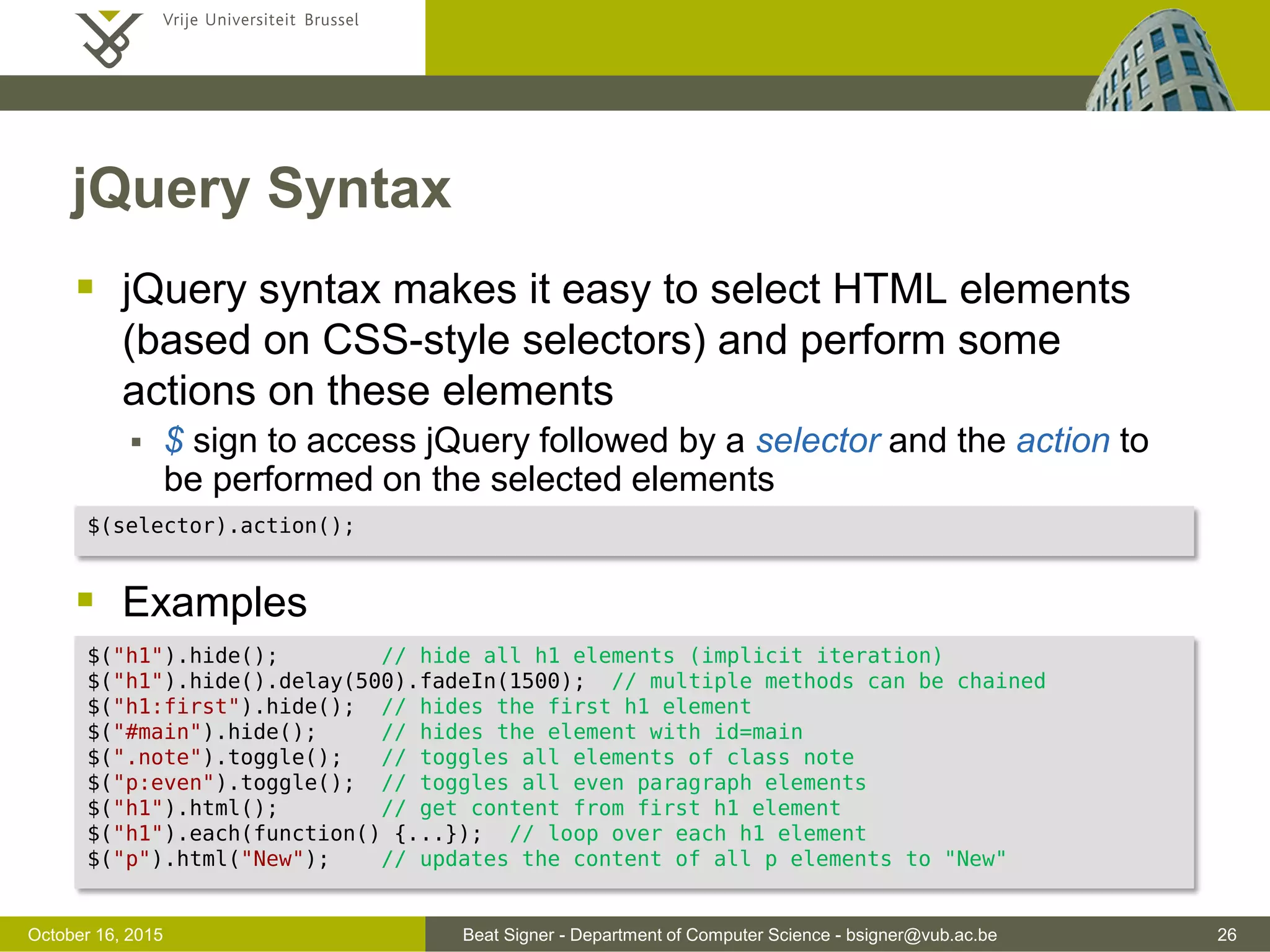Click the #main selector code line
Image resolution: width=1270 pixels, height=952 pixels.
[202, 733]
